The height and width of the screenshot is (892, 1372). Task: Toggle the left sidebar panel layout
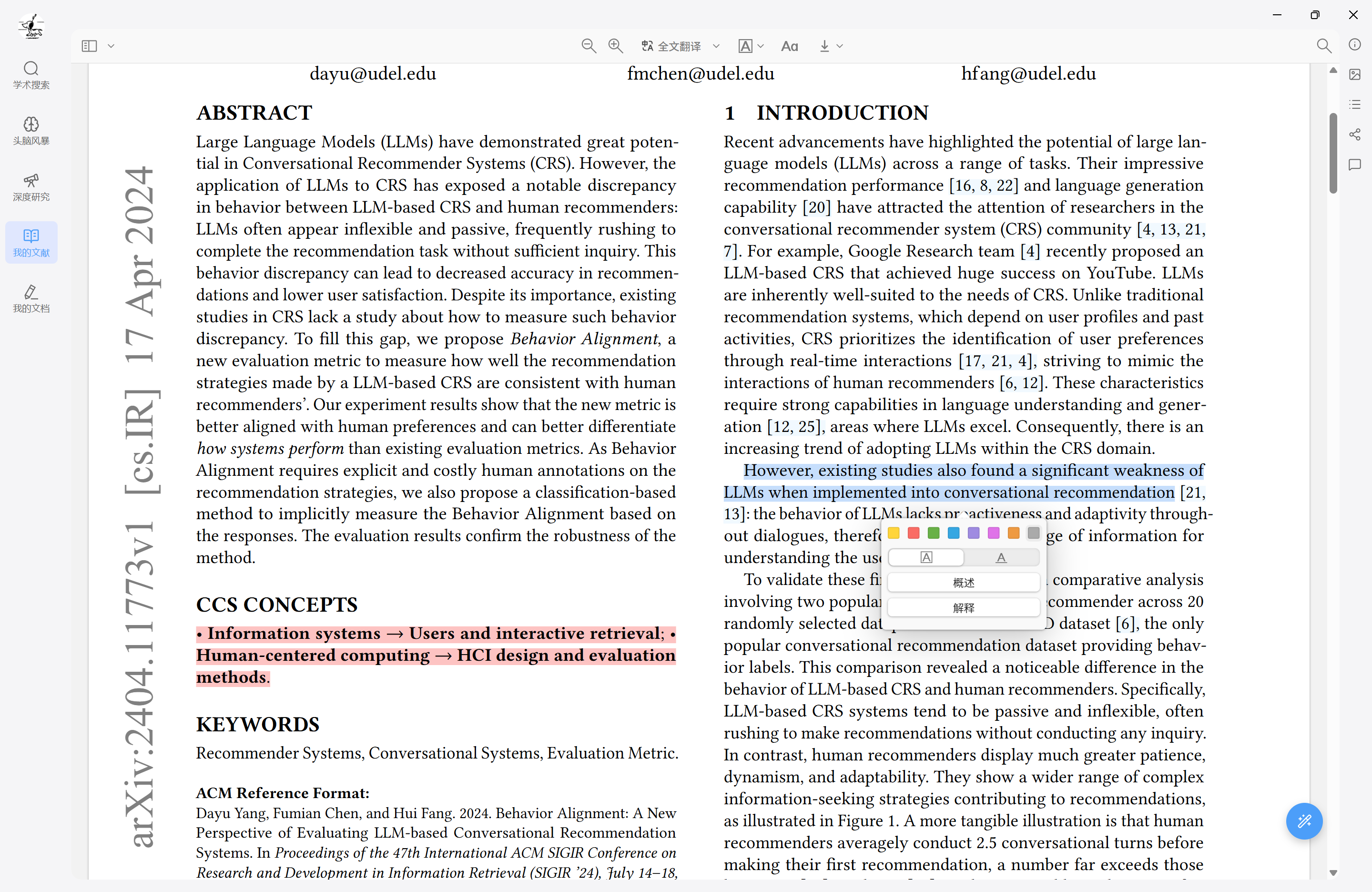pos(89,46)
